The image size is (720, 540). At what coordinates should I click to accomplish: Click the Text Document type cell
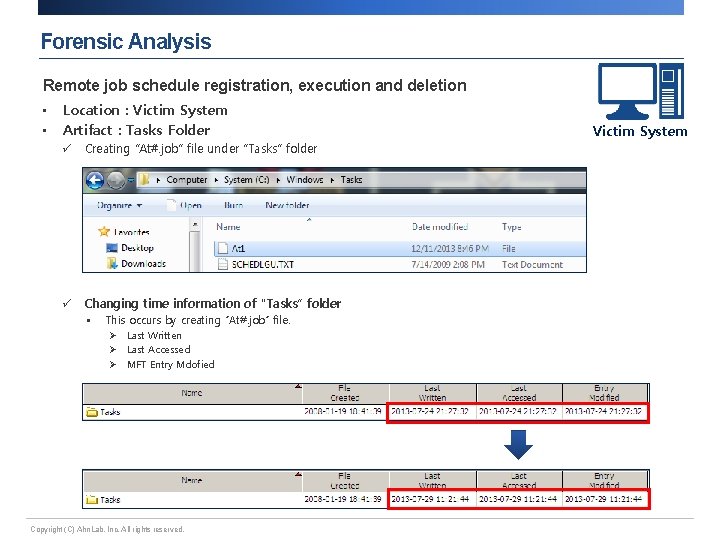[532, 264]
